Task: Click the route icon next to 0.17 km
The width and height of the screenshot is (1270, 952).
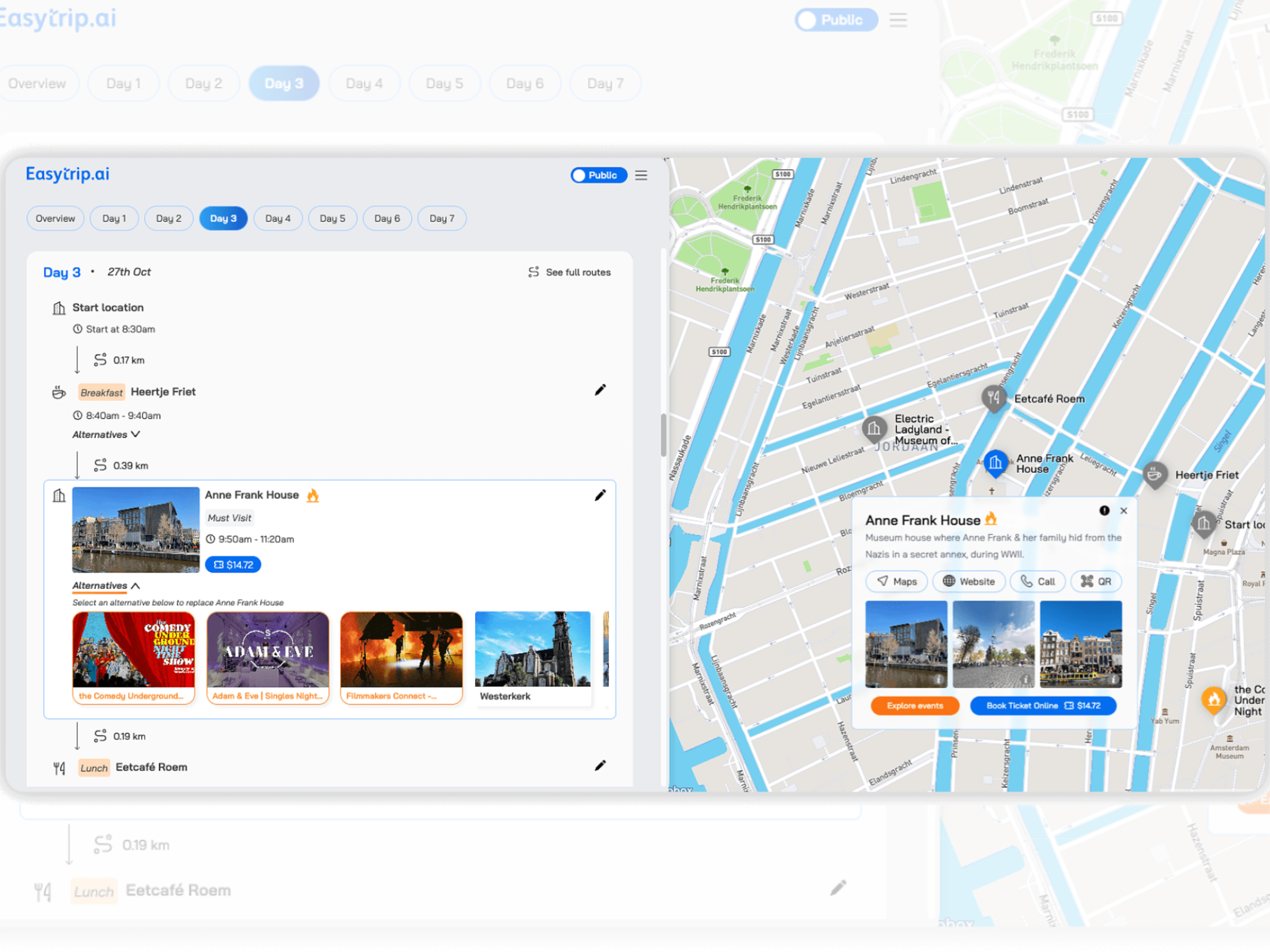Action: point(101,360)
